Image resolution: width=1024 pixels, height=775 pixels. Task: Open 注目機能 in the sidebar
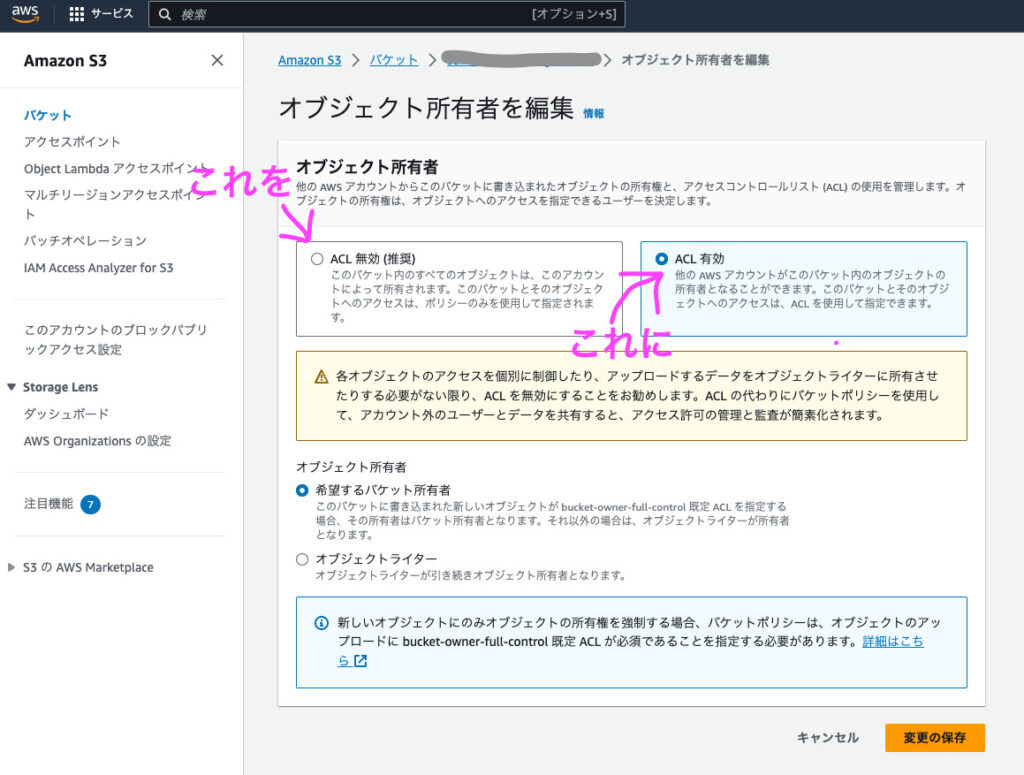[48, 503]
